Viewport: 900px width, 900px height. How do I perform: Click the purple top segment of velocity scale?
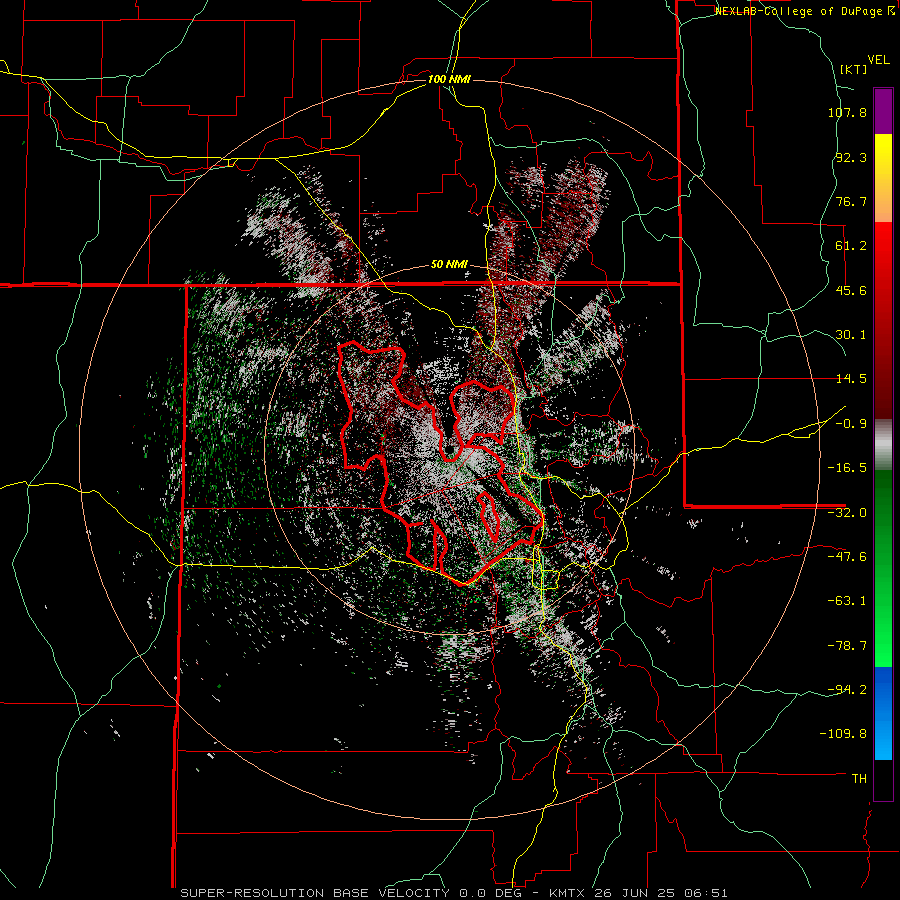[x=883, y=111]
